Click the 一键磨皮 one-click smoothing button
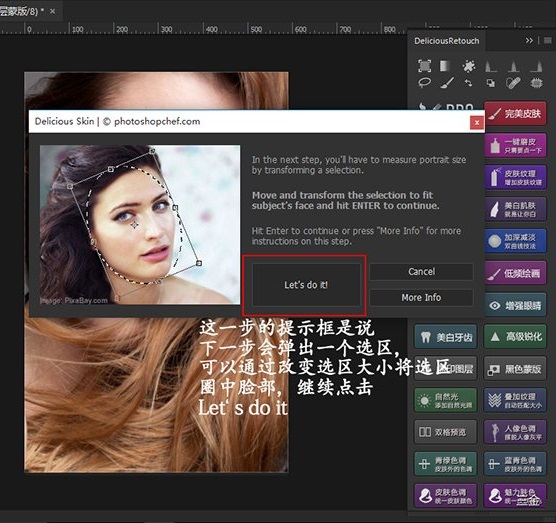 pos(515,145)
